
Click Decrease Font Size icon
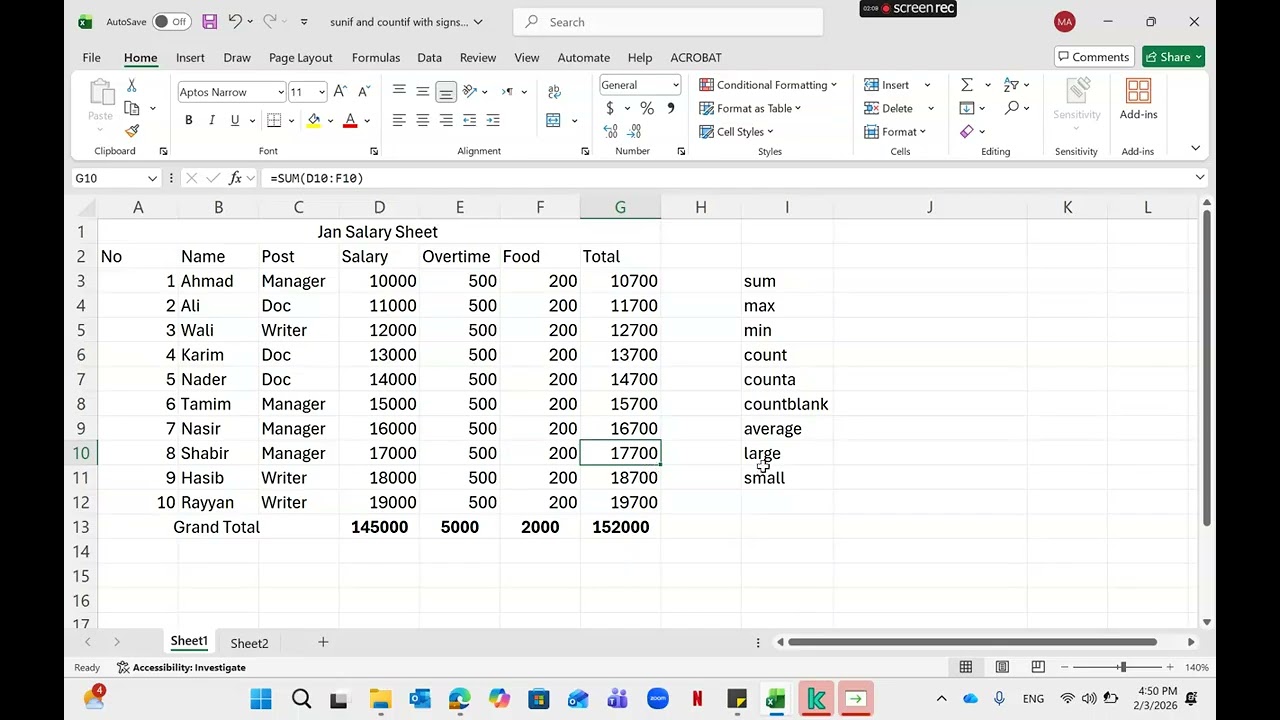[364, 91]
